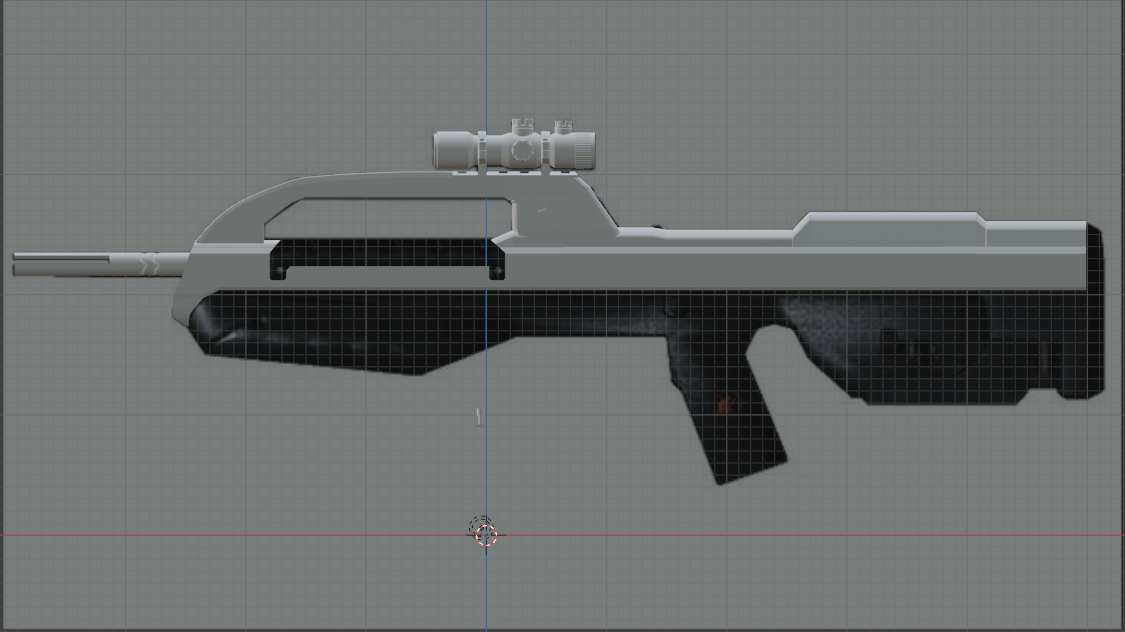Screen dimensions: 1125x632
Task: Click the 3D cursor at the origin
Action: (486, 535)
